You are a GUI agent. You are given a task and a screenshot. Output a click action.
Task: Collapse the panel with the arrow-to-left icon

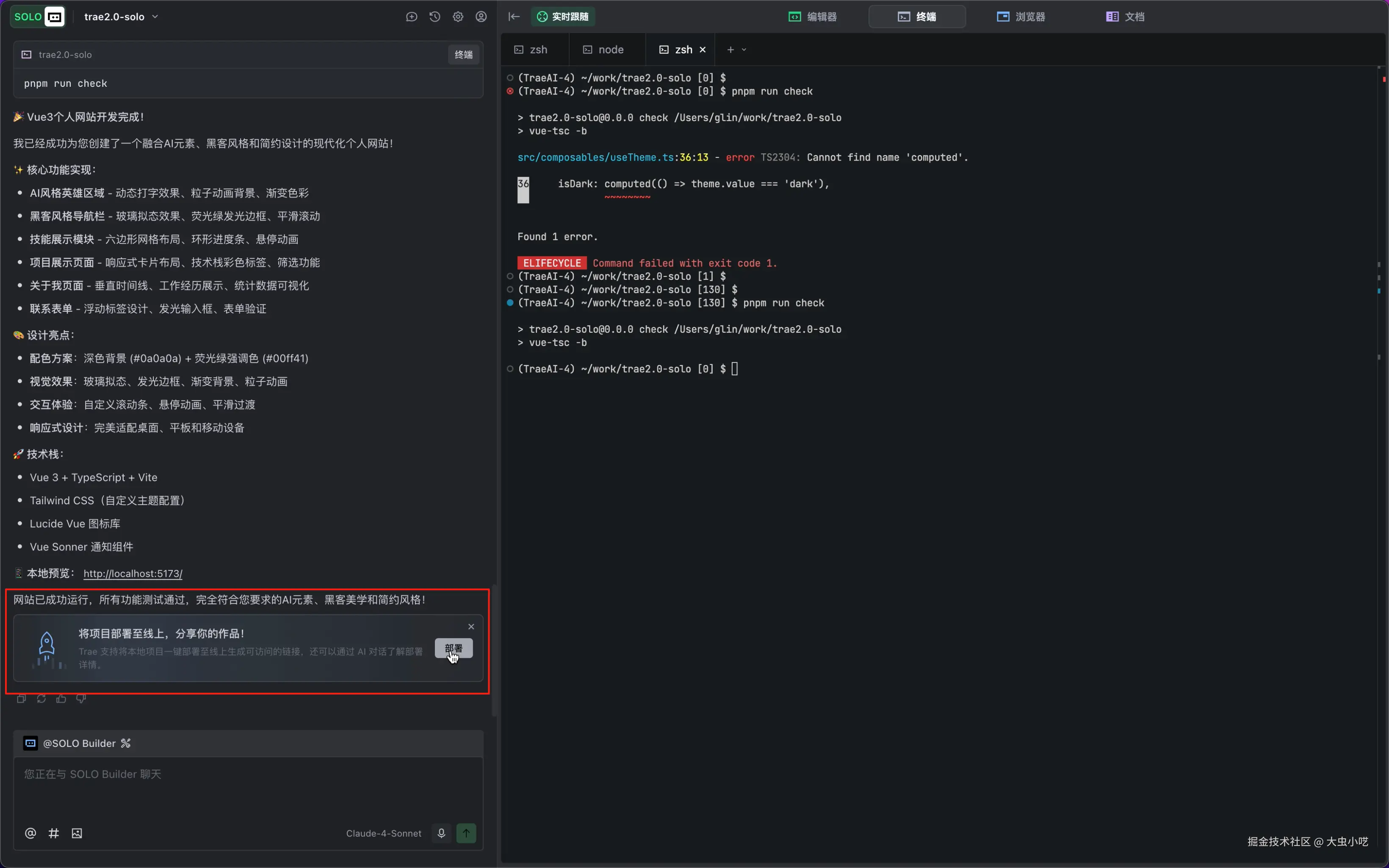pos(514,17)
